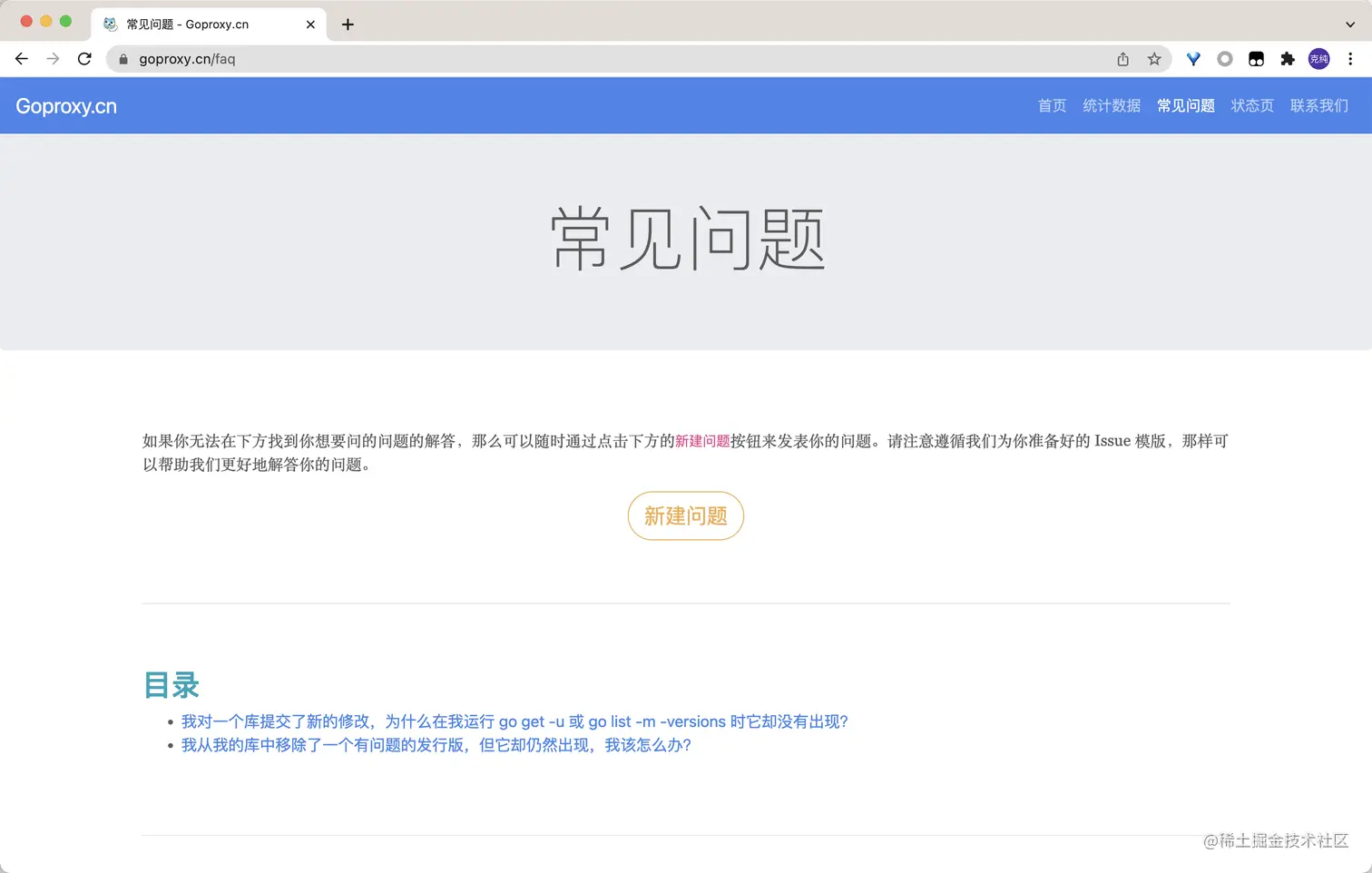Open the Extensions puzzle menu
The width and height of the screenshot is (1372, 873).
point(1288,59)
